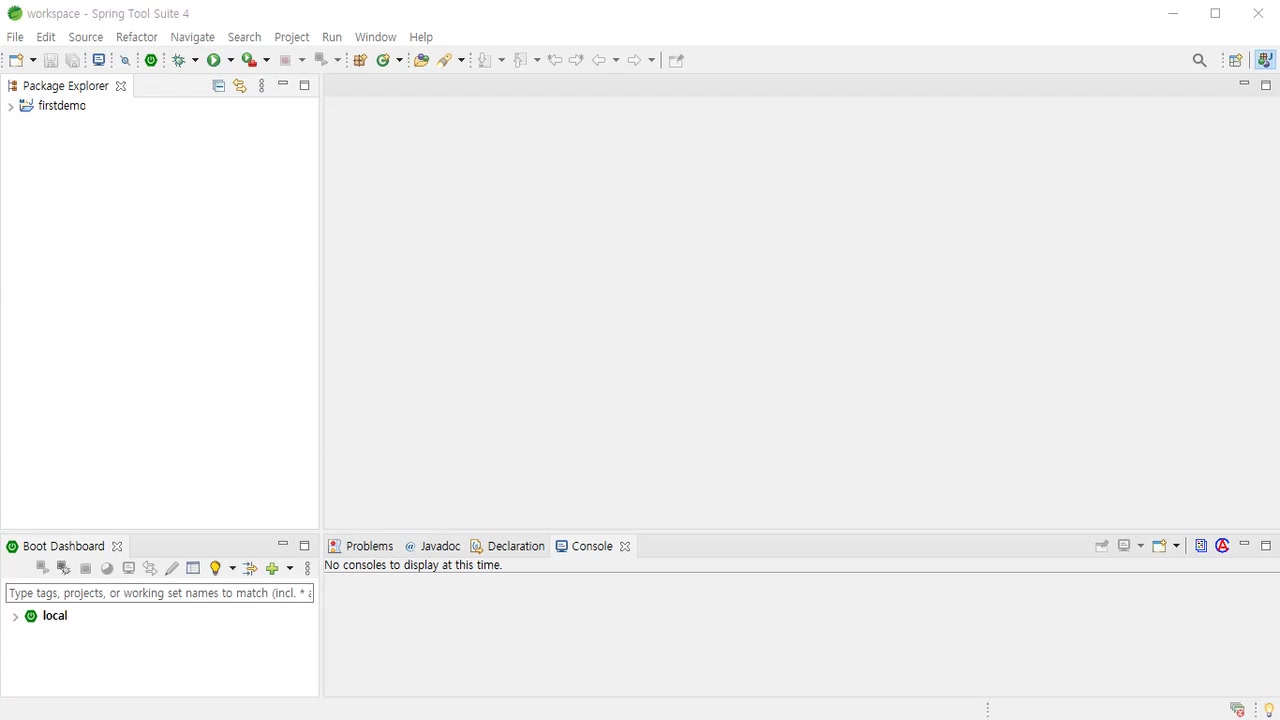Toggle the lightbulb filter in Boot Dashboard
The width and height of the screenshot is (1280, 720).
point(214,568)
